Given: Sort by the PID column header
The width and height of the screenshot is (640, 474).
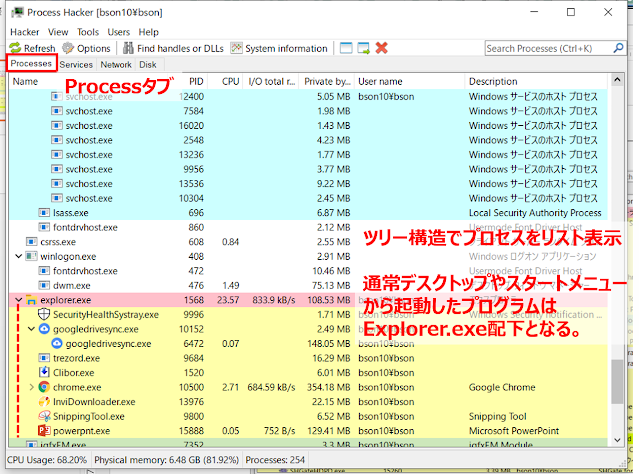Looking at the screenshot, I should [x=196, y=81].
